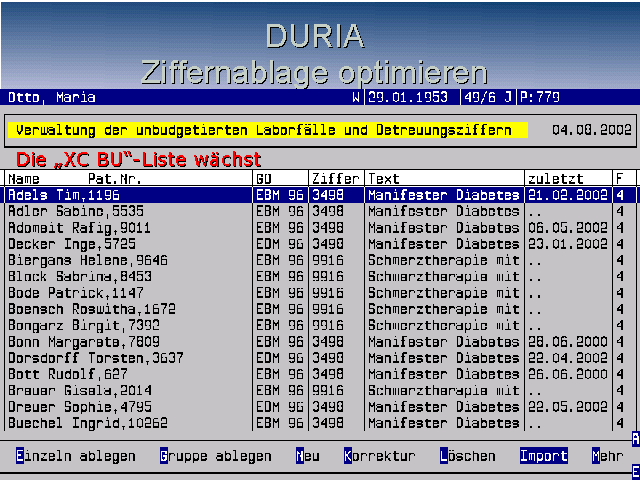This screenshot has width=640, height=480.
Task: Select the 'Löschen' menu command
Action: 468,456
